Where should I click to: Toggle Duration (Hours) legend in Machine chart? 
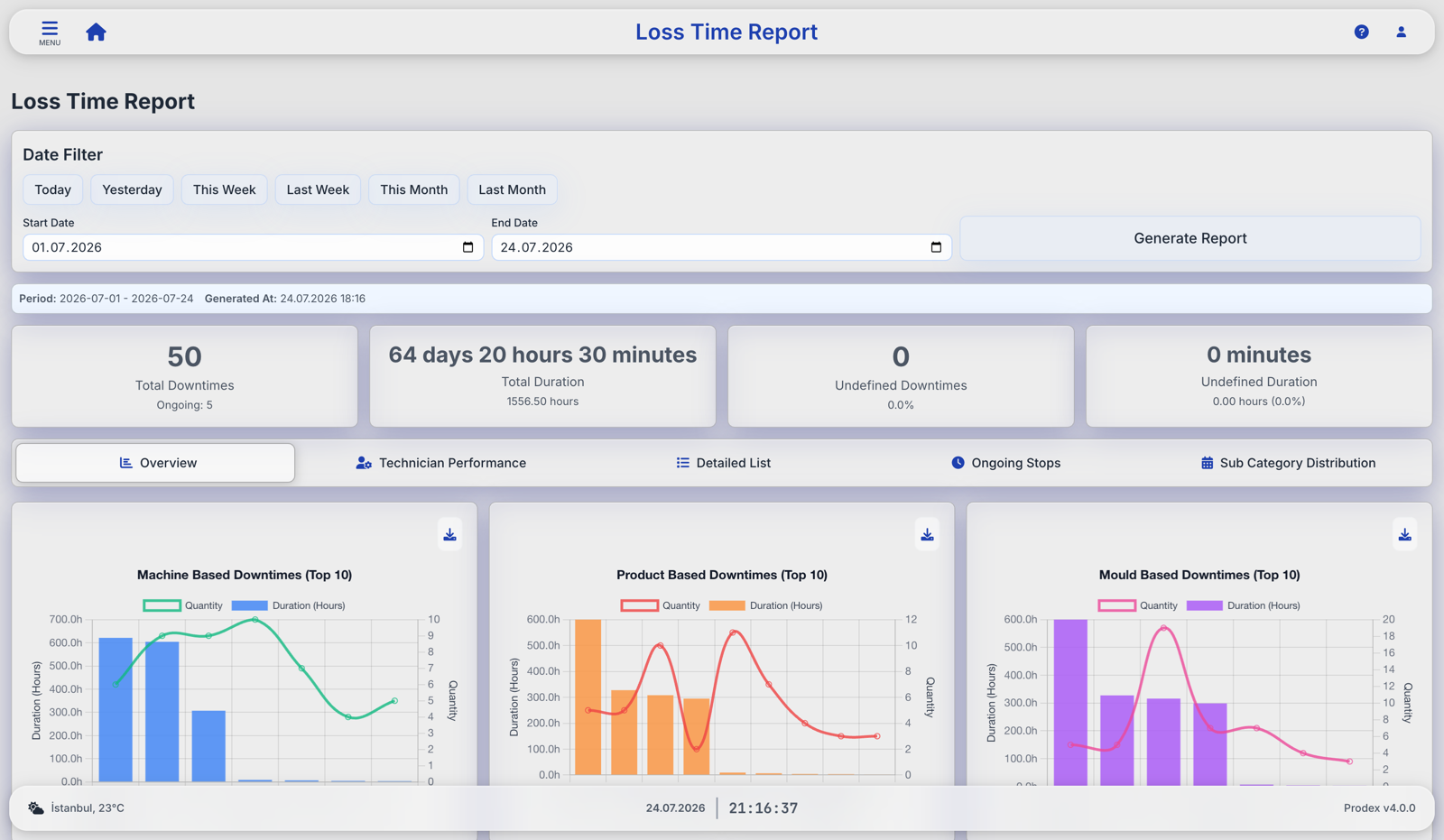point(289,605)
